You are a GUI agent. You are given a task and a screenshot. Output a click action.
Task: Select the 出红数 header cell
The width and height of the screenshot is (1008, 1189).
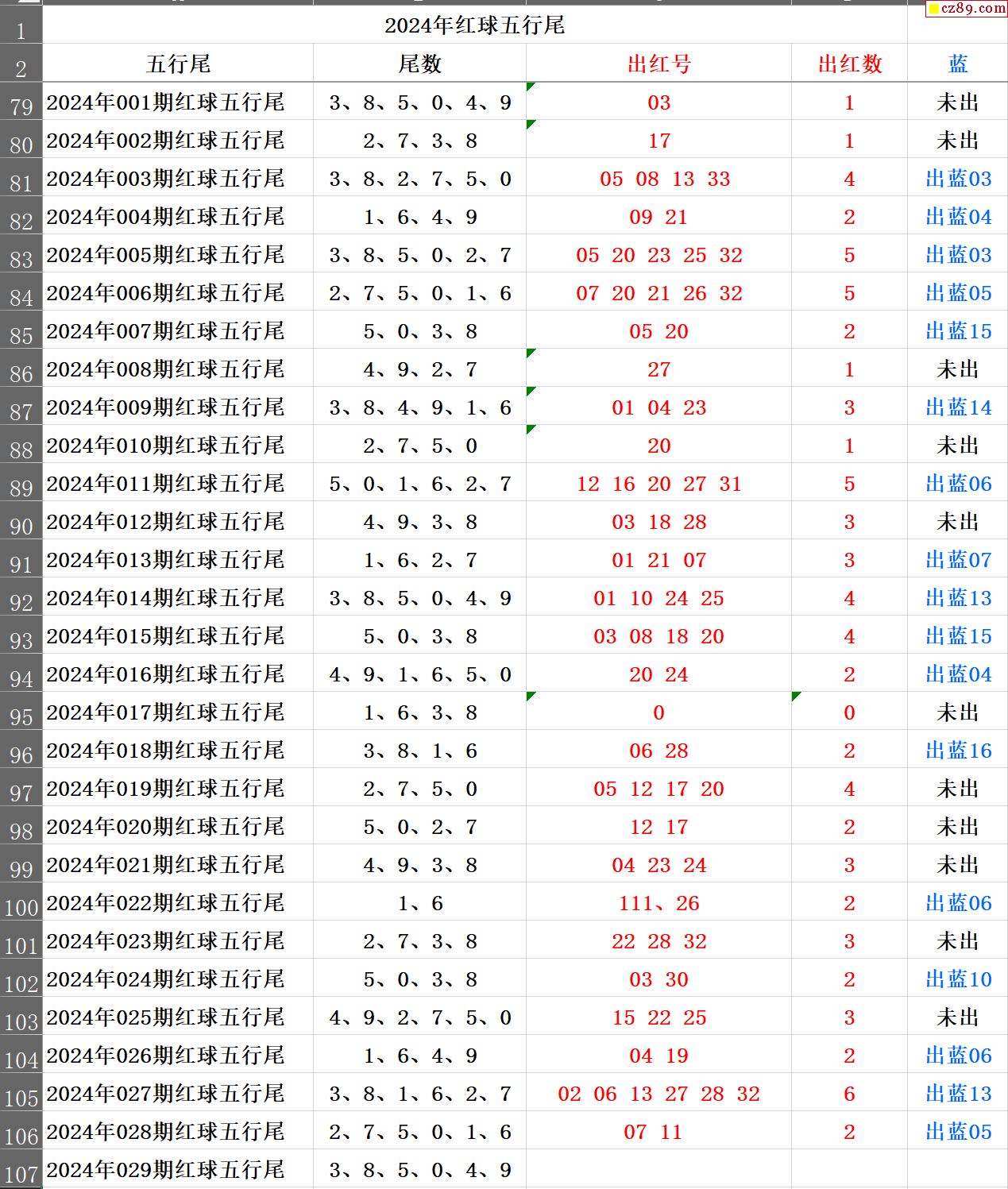[849, 64]
